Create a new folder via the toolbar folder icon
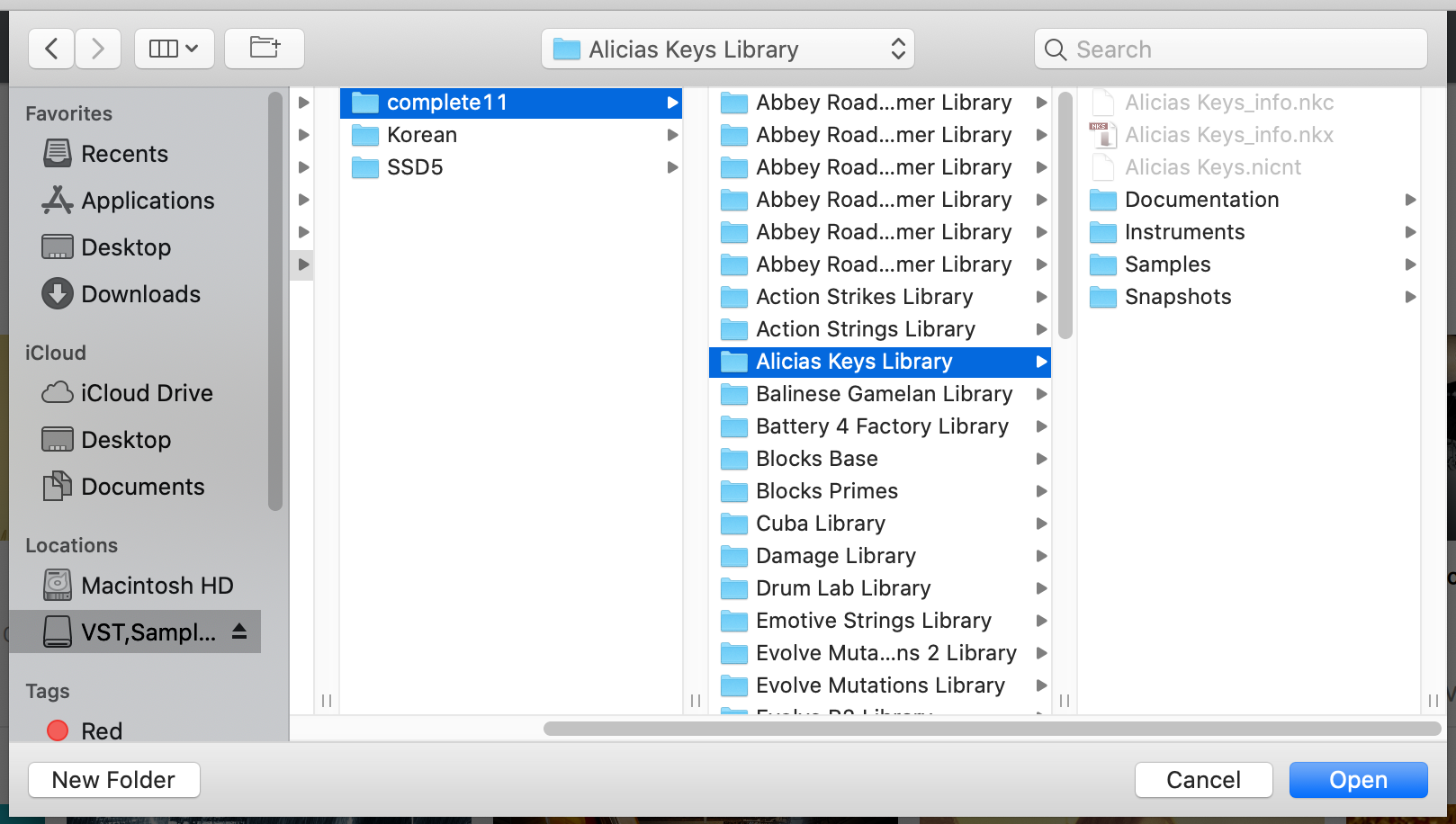1456x824 pixels. click(265, 49)
